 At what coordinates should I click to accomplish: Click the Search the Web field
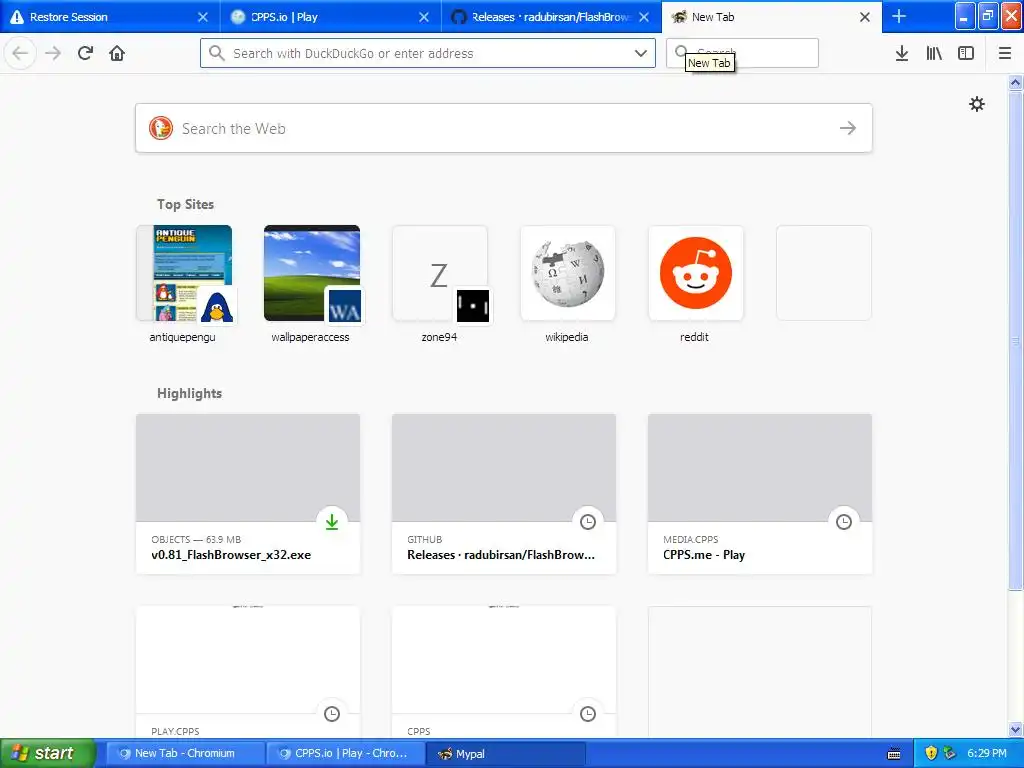(504, 128)
